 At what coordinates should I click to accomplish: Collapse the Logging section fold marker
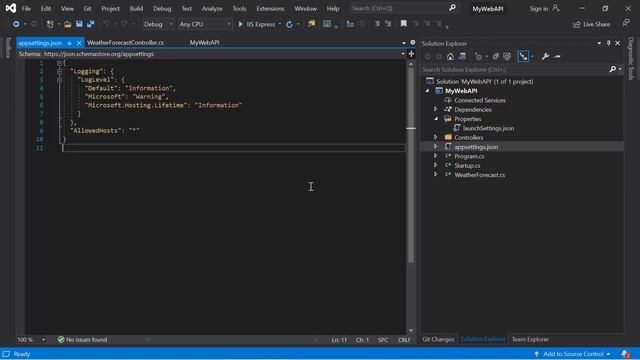coord(59,71)
